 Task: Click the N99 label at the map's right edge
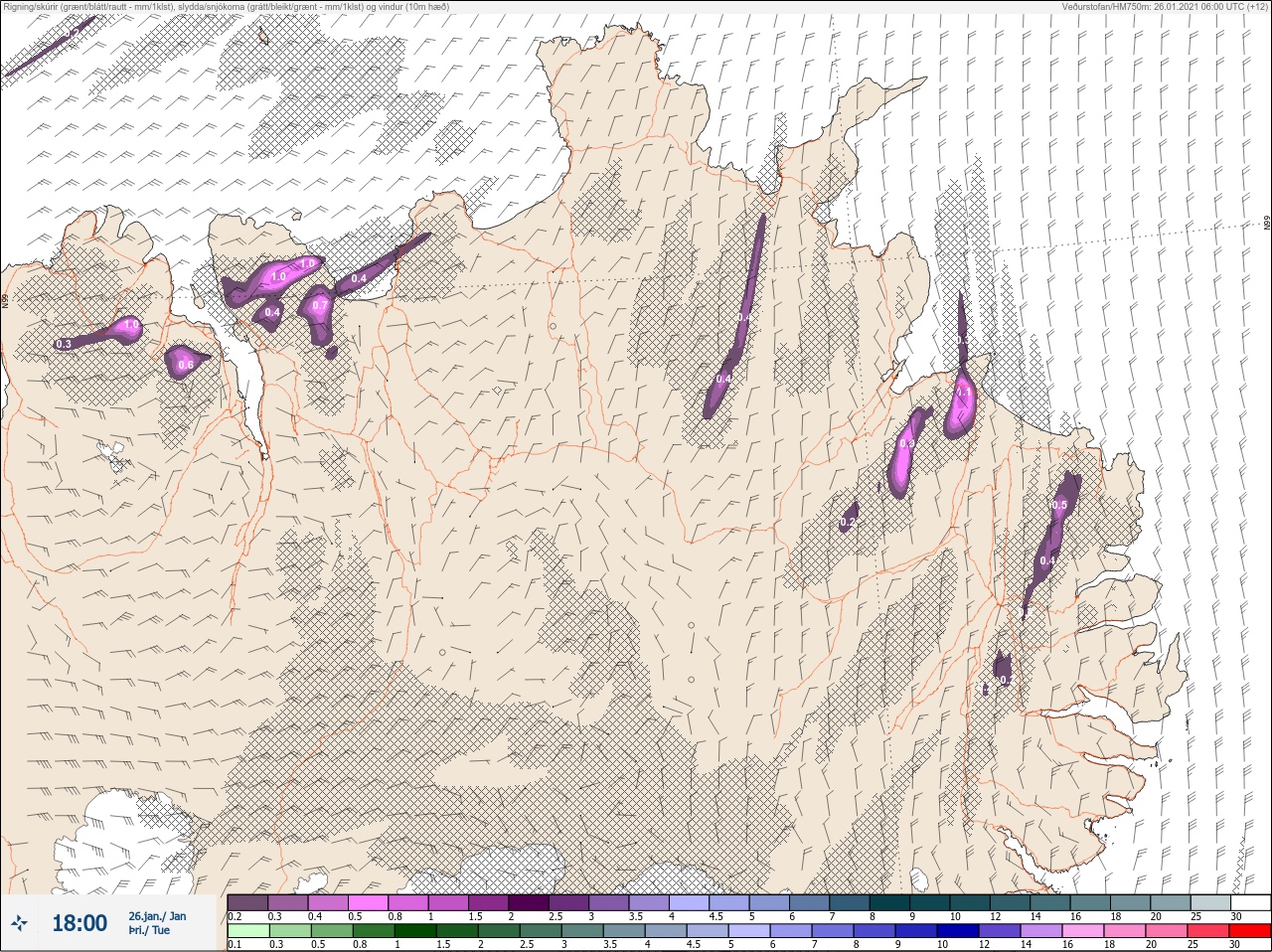click(x=1267, y=225)
